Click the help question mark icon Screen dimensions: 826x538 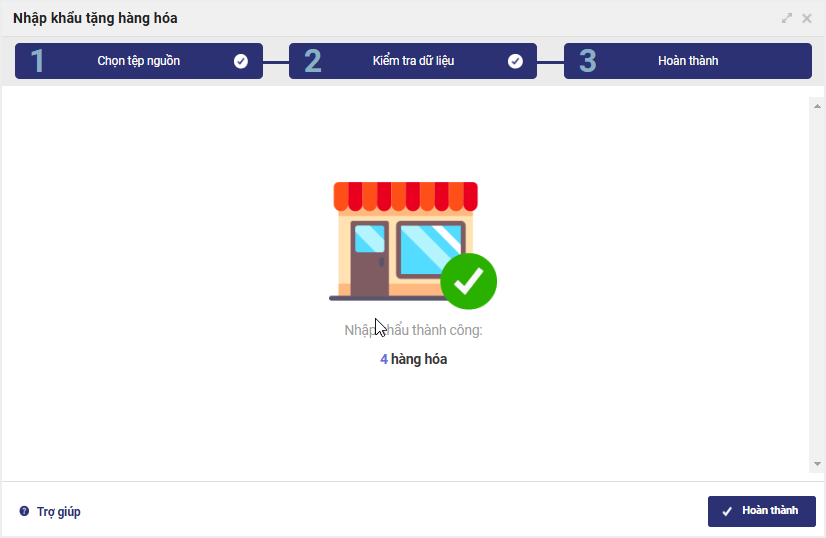point(24,511)
